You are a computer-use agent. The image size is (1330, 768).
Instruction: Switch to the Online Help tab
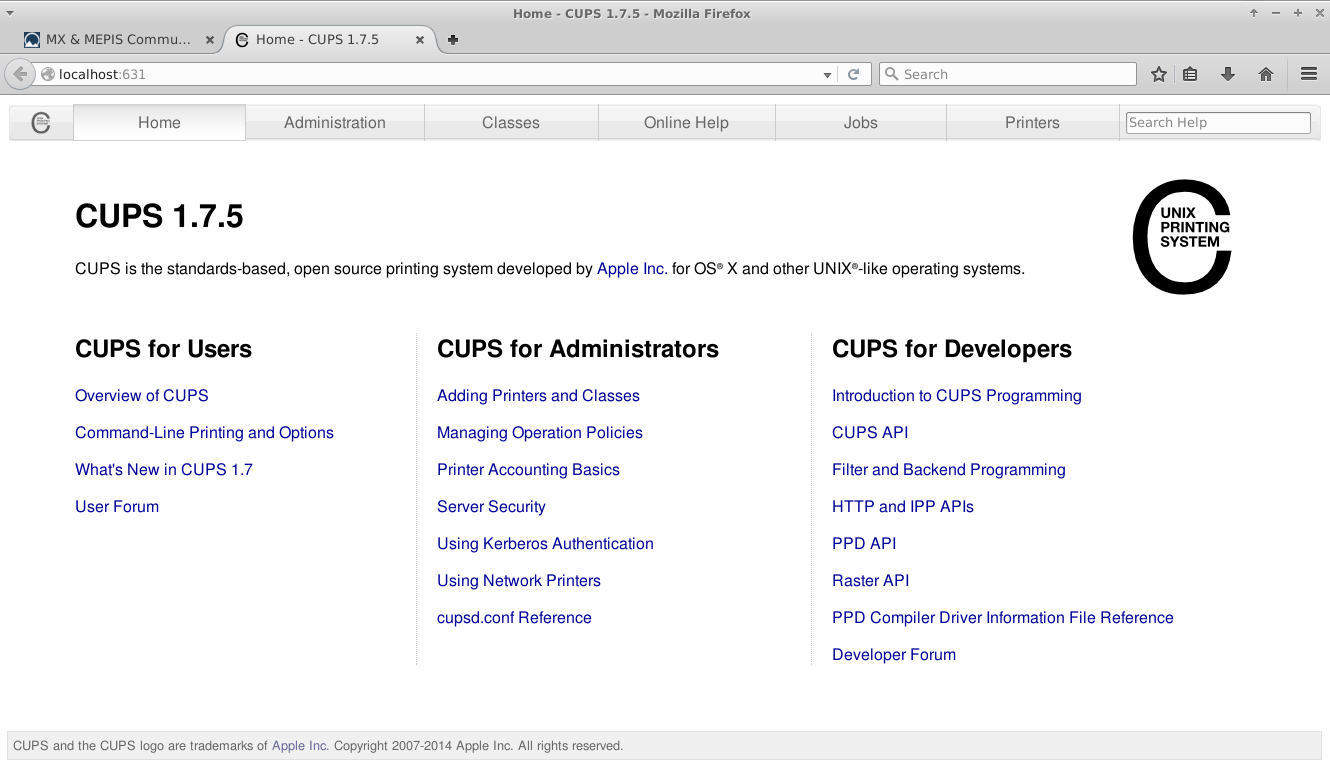(686, 123)
